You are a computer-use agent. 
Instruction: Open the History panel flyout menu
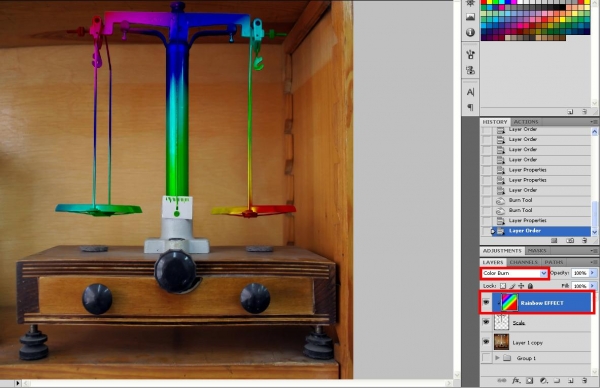pyautogui.click(x=594, y=122)
